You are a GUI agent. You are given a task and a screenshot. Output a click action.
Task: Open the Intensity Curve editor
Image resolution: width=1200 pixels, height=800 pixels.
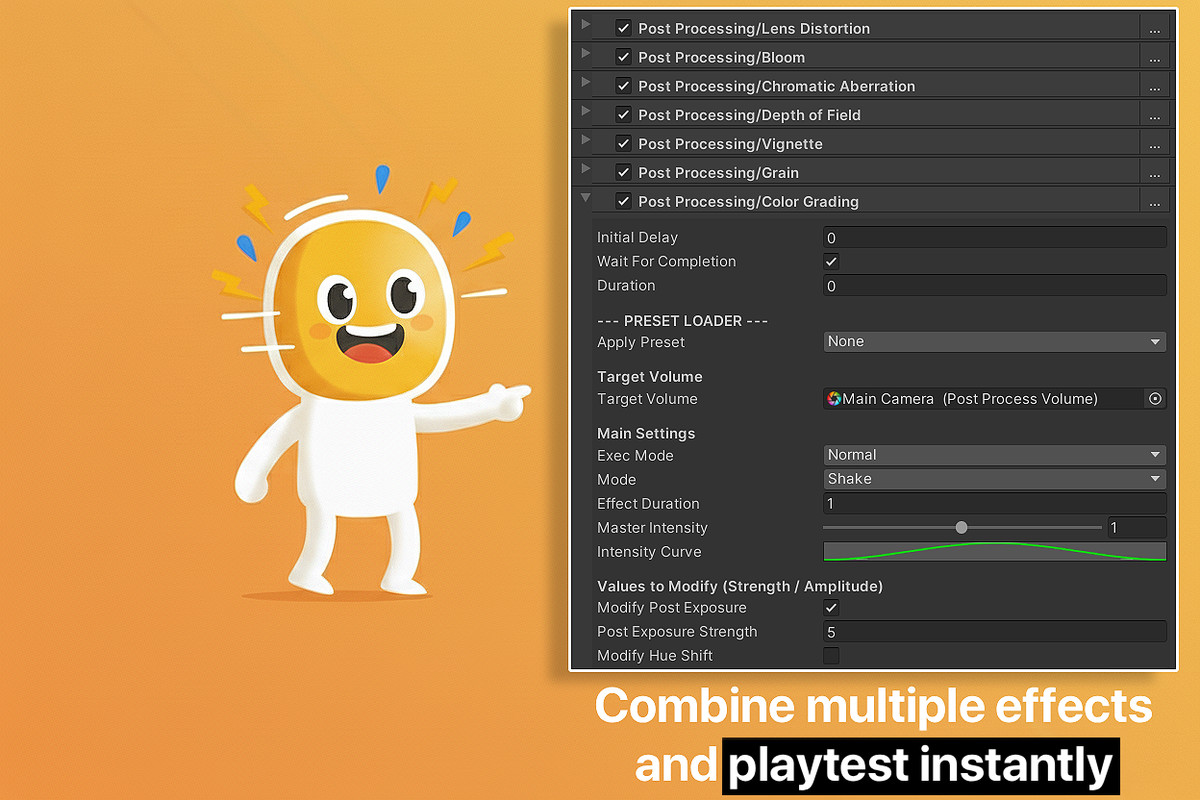[994, 551]
